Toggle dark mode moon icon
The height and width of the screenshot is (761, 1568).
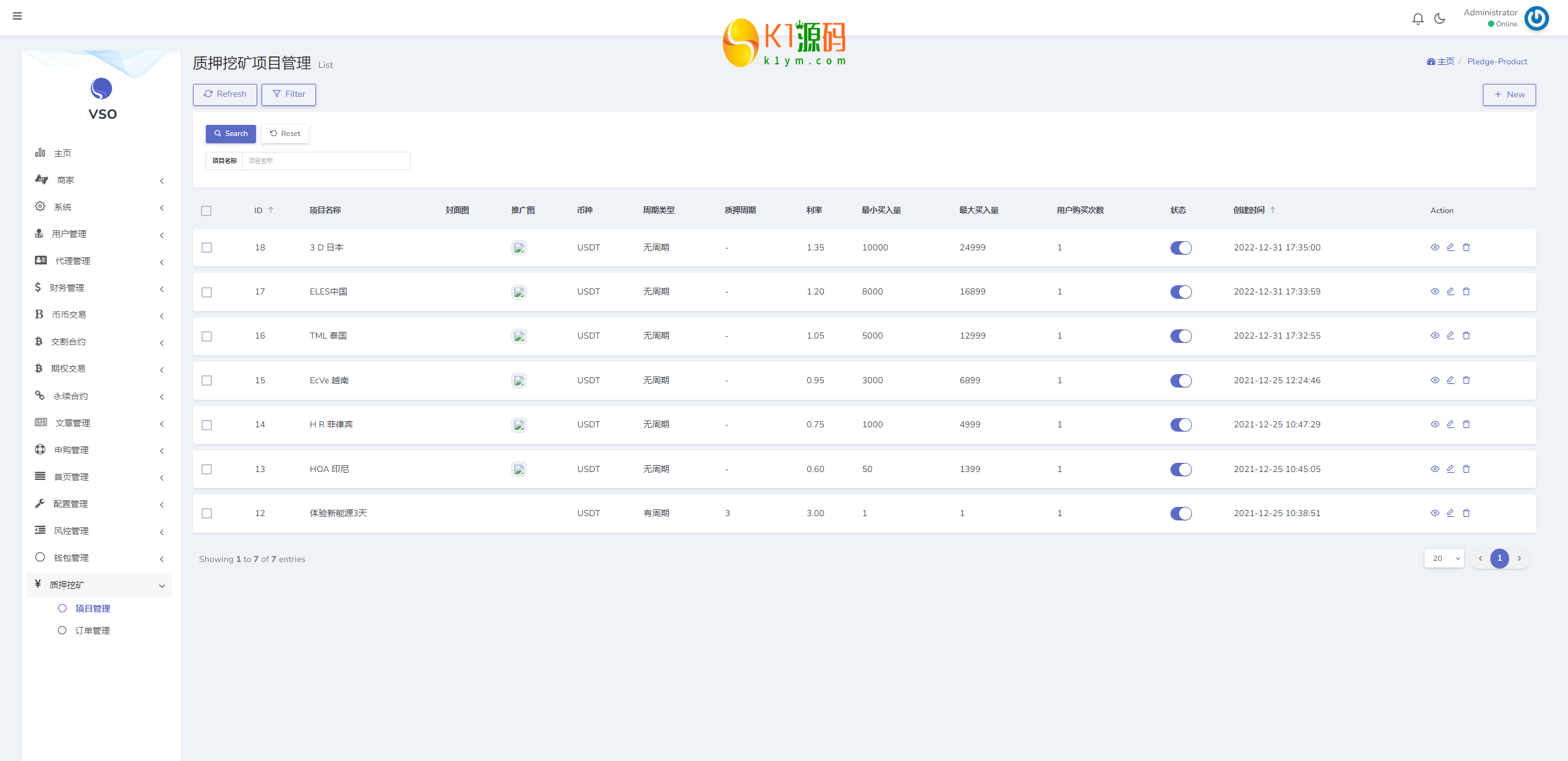pos(1439,19)
